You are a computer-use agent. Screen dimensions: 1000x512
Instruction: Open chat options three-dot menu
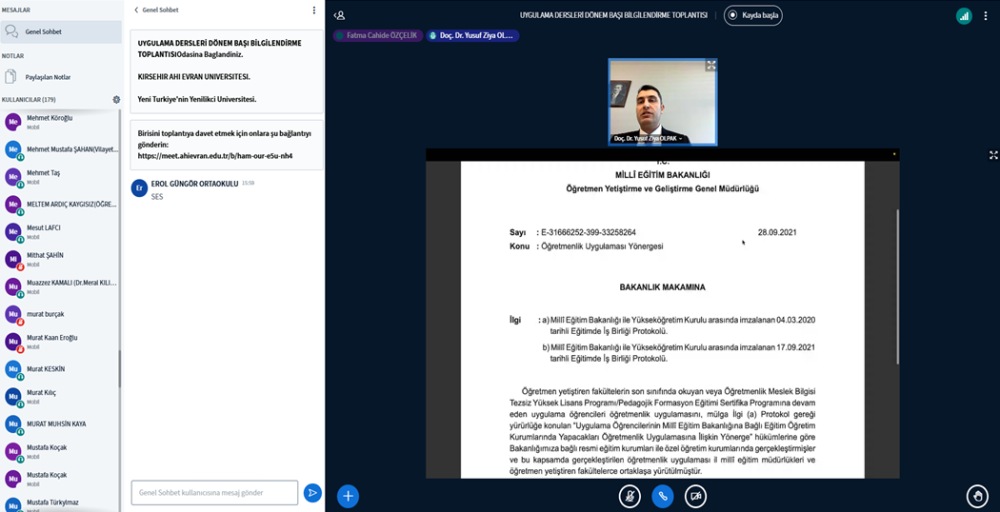(x=314, y=10)
